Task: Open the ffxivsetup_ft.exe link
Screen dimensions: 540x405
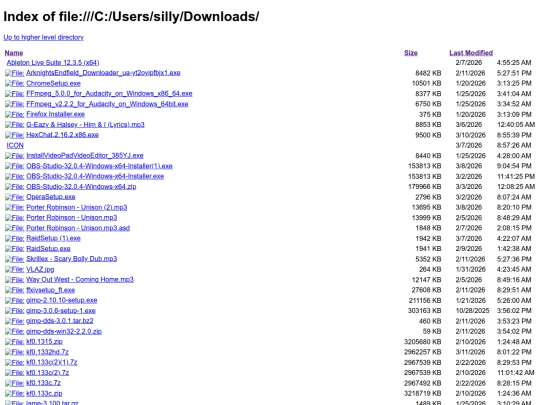Action: (50, 290)
